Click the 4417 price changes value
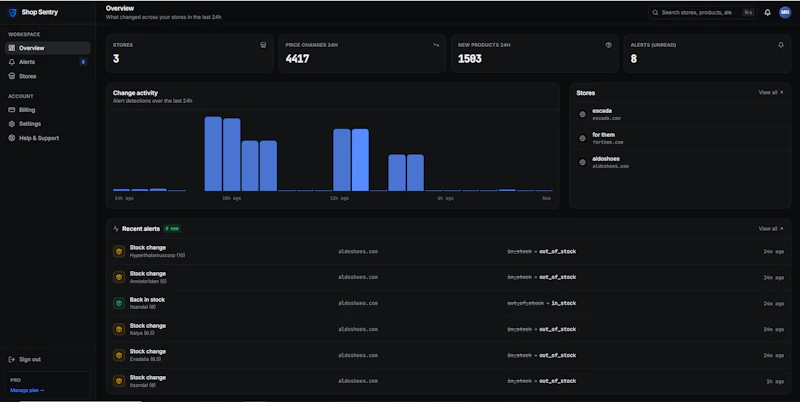Viewport: 800px width, 402px height. [x=297, y=59]
